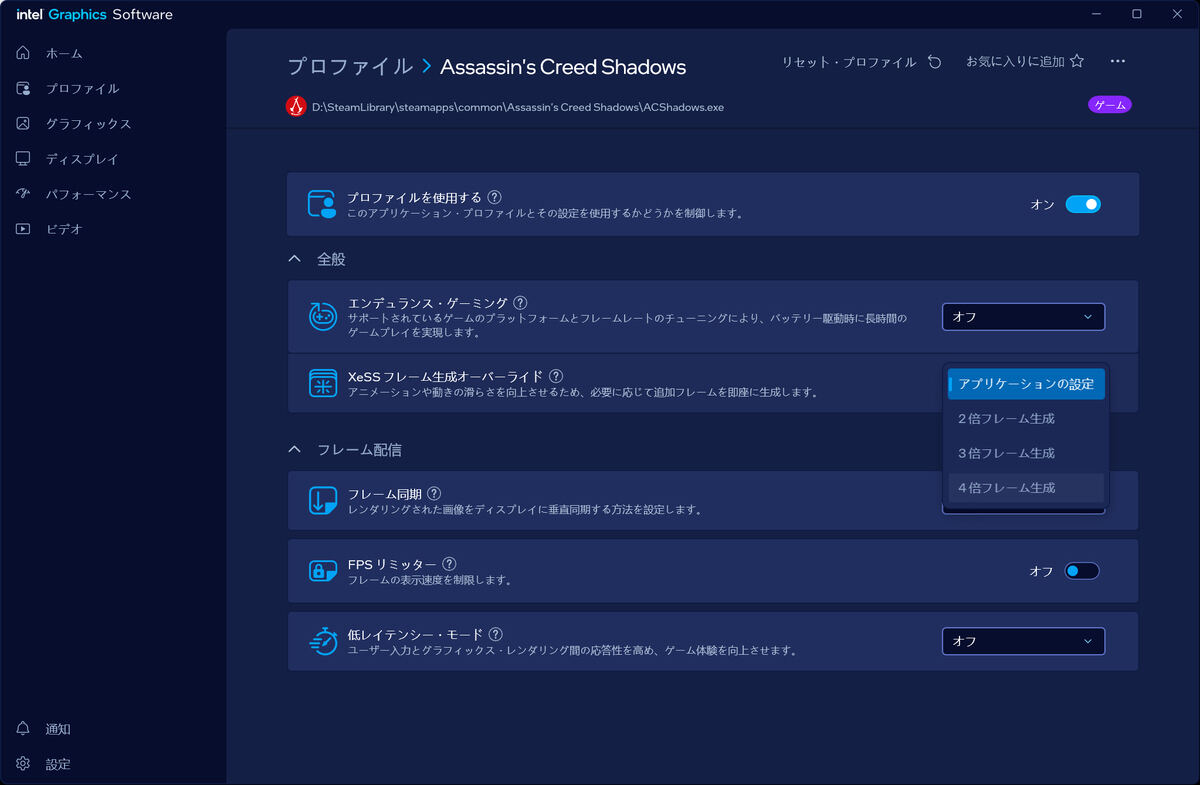Open the パフォーマンス performance page
The height and width of the screenshot is (785, 1200).
point(88,194)
